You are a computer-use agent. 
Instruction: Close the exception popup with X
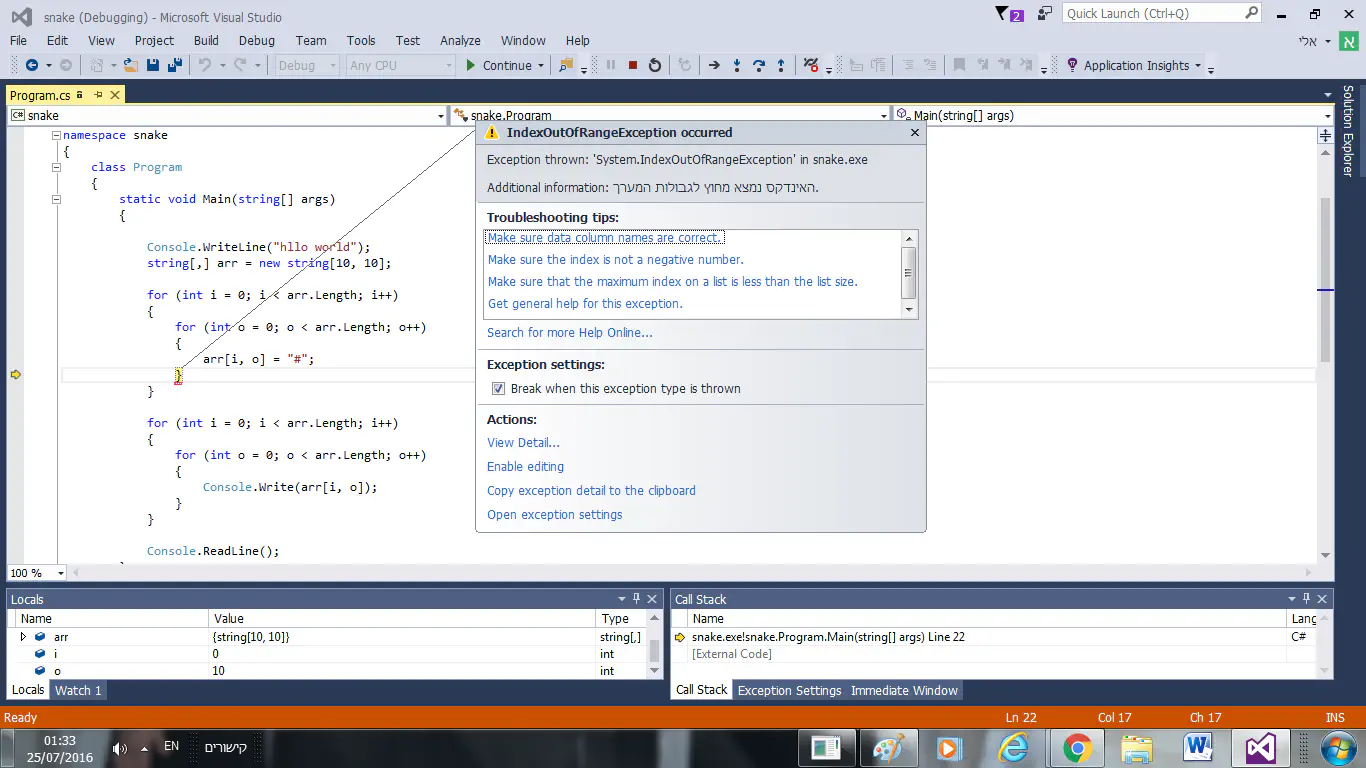(914, 132)
